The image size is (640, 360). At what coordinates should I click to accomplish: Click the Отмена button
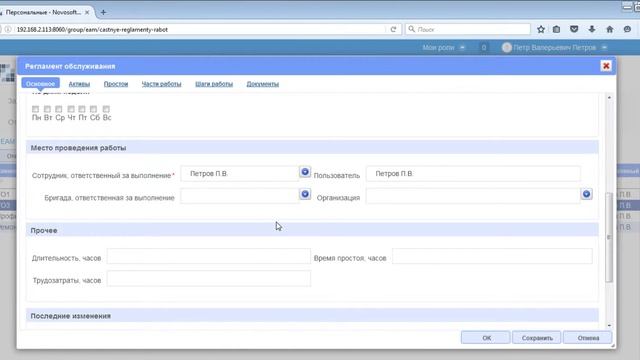coord(588,338)
